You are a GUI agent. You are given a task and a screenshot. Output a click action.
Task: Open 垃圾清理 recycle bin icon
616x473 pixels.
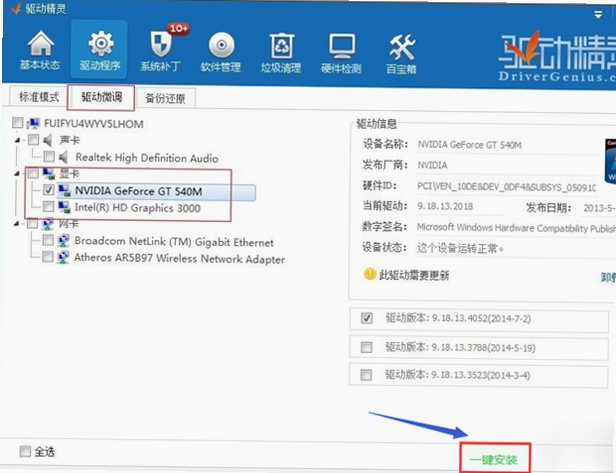point(281,53)
